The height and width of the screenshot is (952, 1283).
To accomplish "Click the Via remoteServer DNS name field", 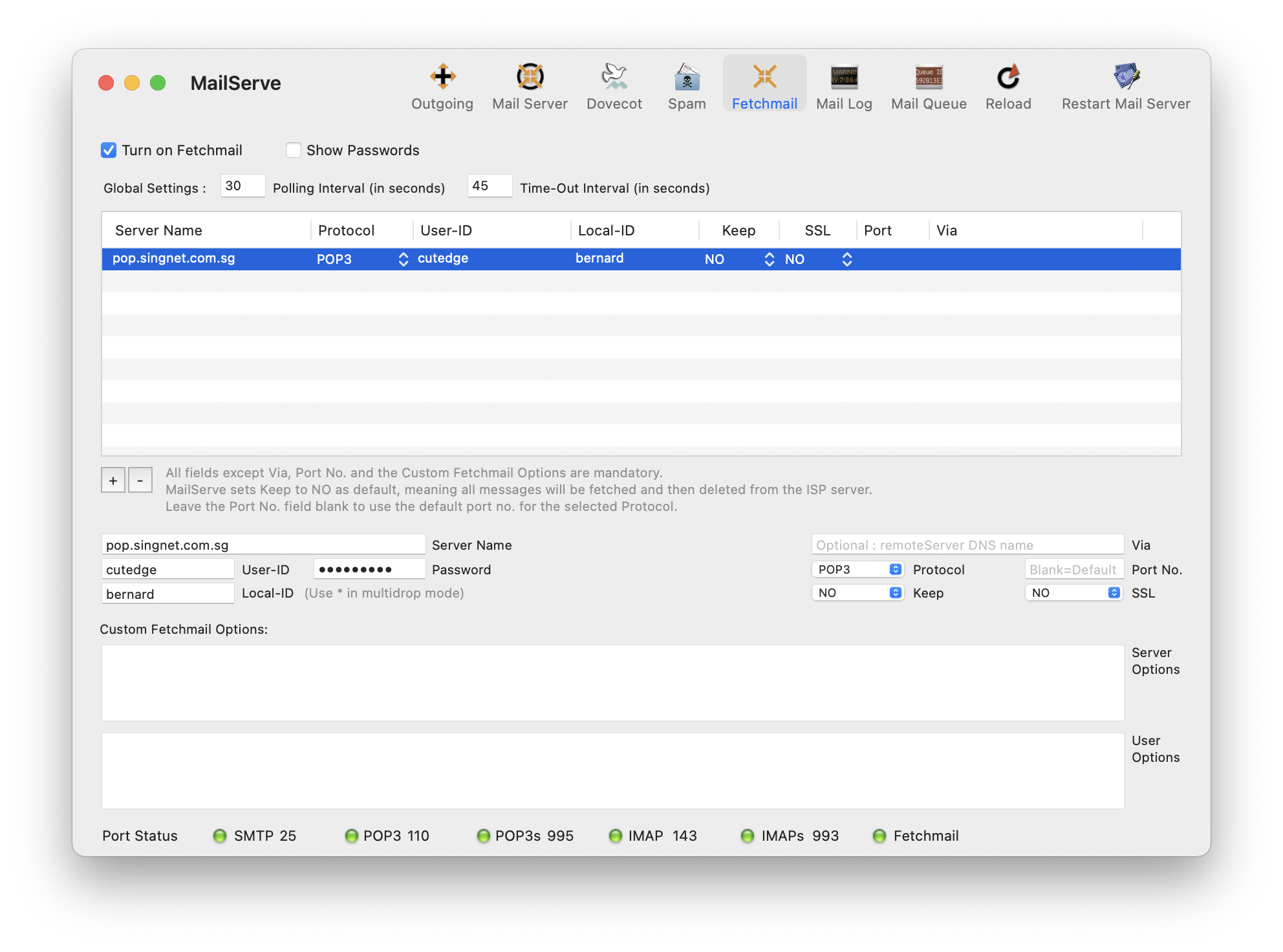I will coord(967,545).
